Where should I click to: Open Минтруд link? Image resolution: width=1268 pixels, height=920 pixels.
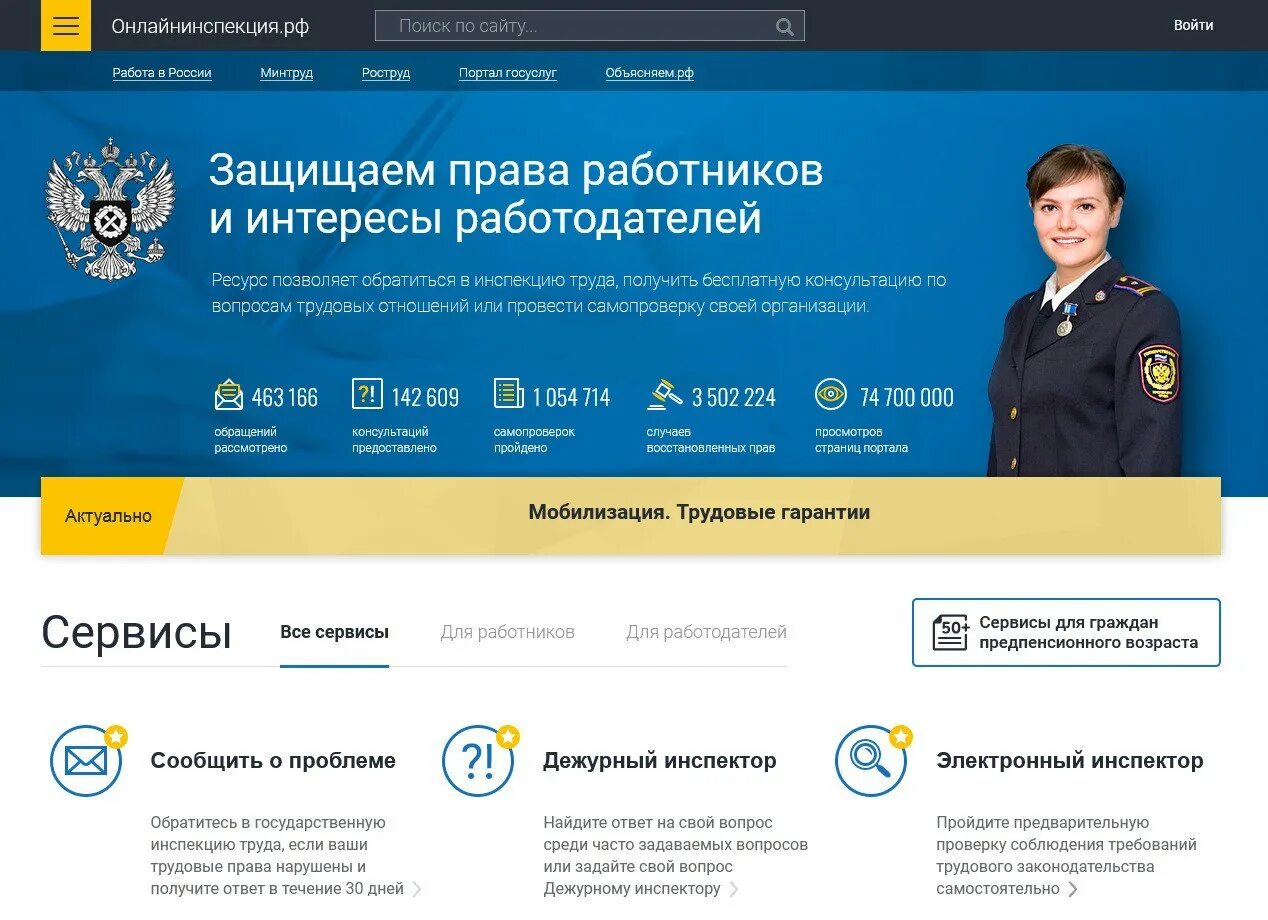tap(286, 73)
